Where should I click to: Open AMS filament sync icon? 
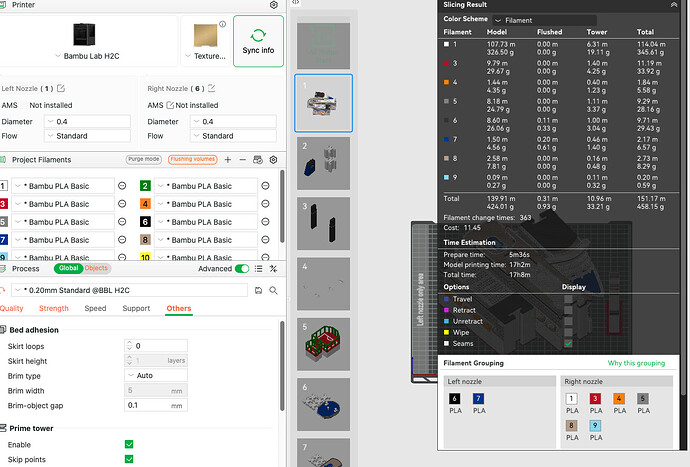coord(258,160)
